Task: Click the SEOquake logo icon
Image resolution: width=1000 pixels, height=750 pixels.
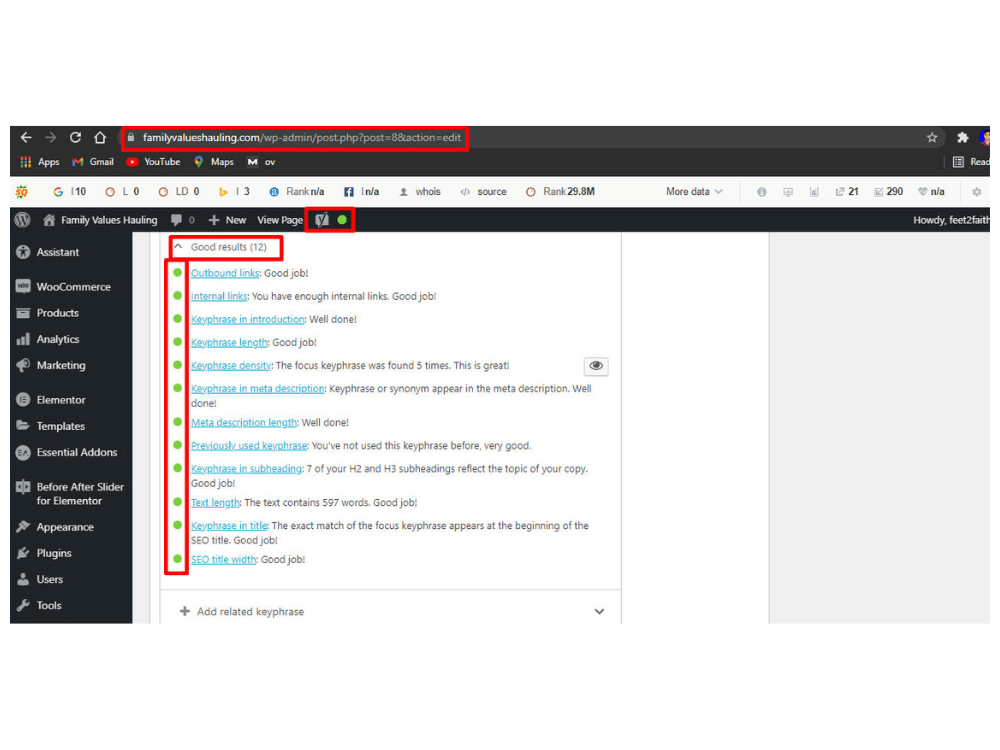Action: pos(22,191)
